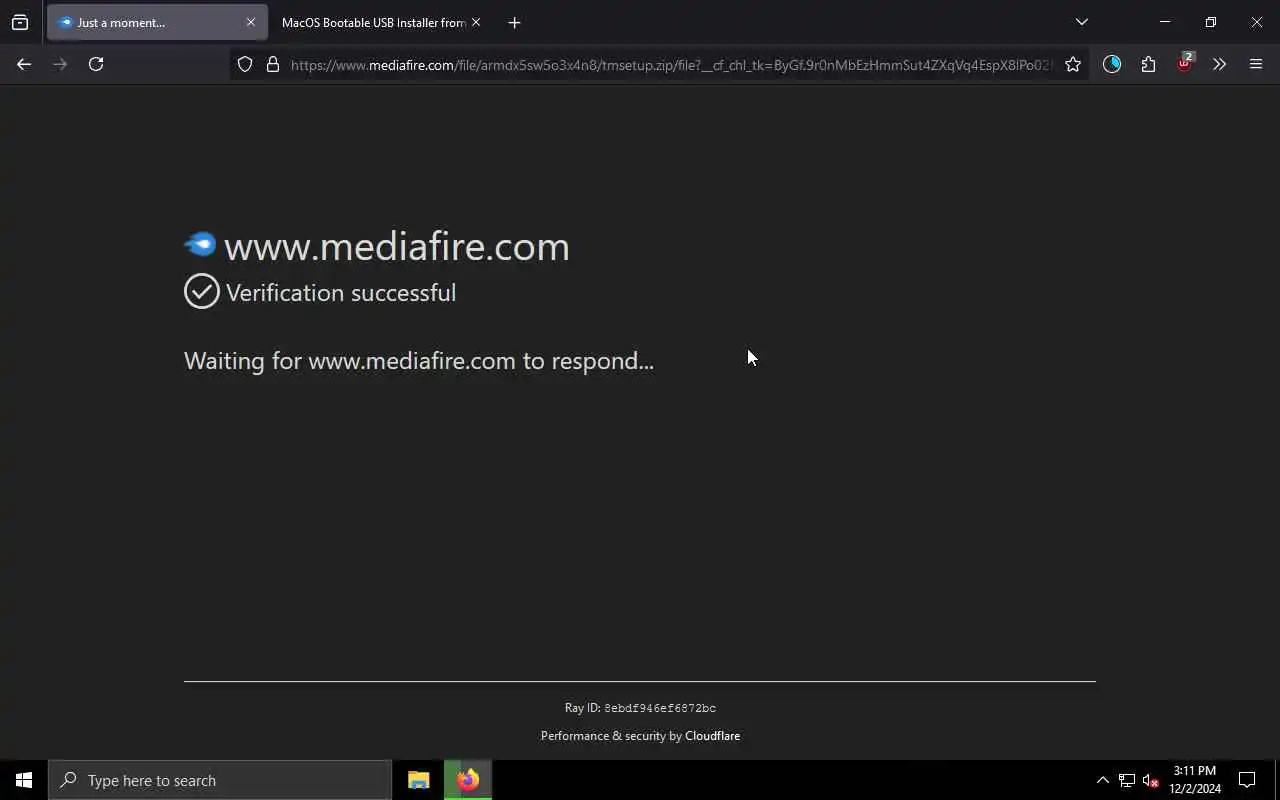Click the Firefox taskbar icon

[468, 780]
